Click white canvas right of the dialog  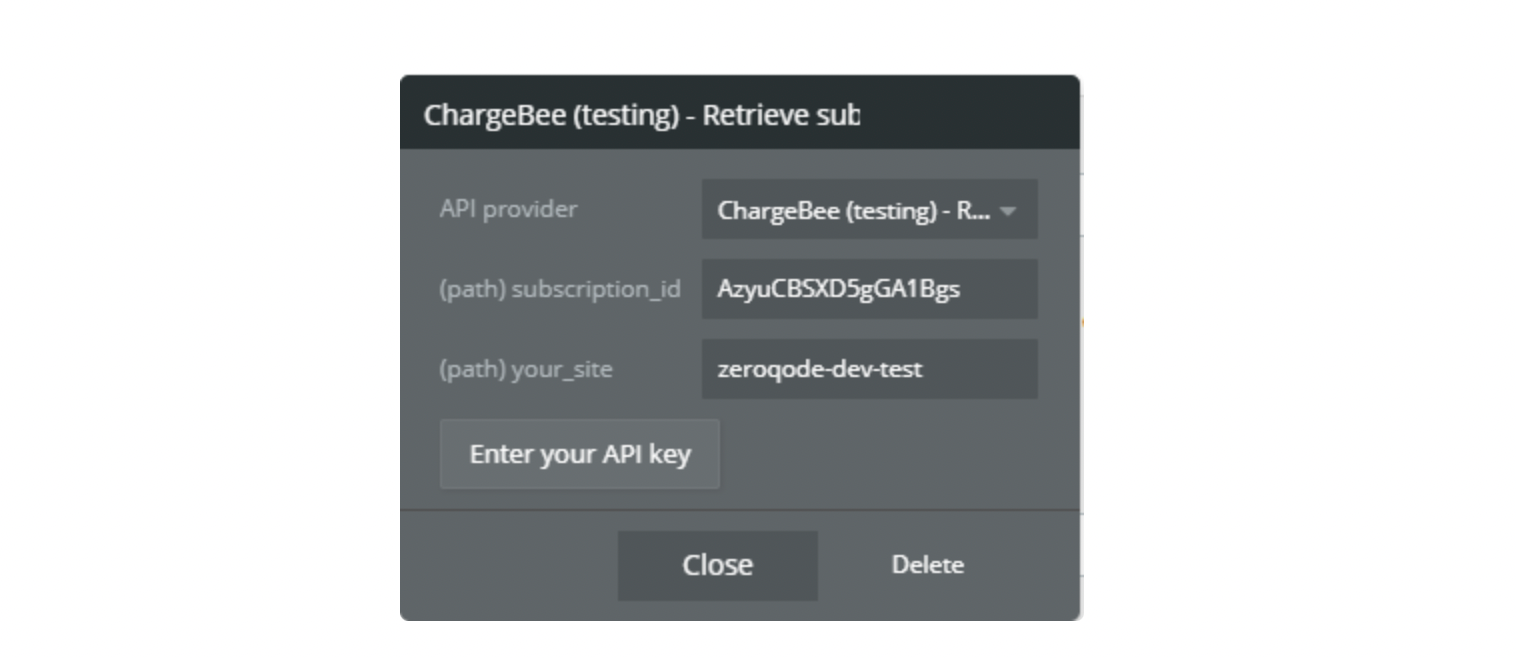(x=1300, y=330)
